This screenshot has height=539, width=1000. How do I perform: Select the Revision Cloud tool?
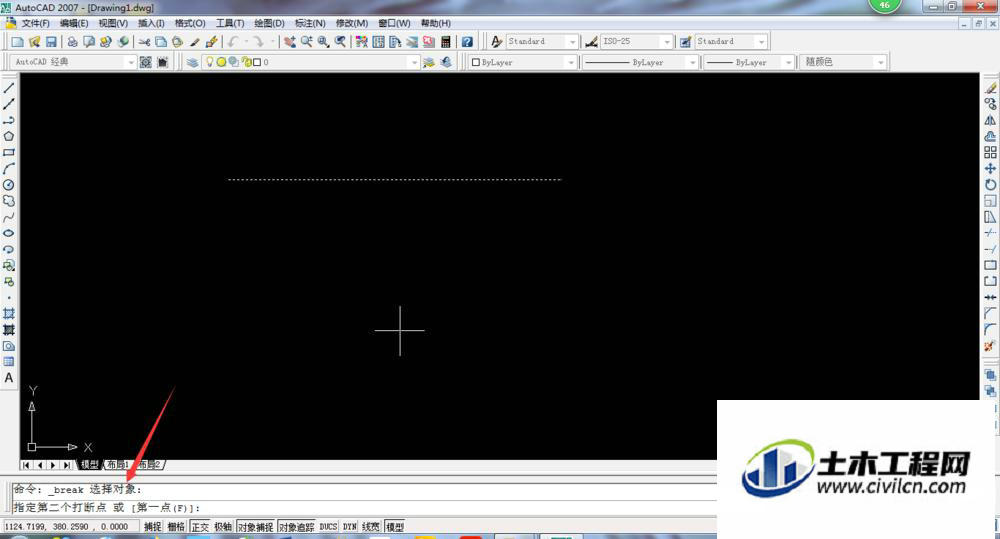[9, 200]
